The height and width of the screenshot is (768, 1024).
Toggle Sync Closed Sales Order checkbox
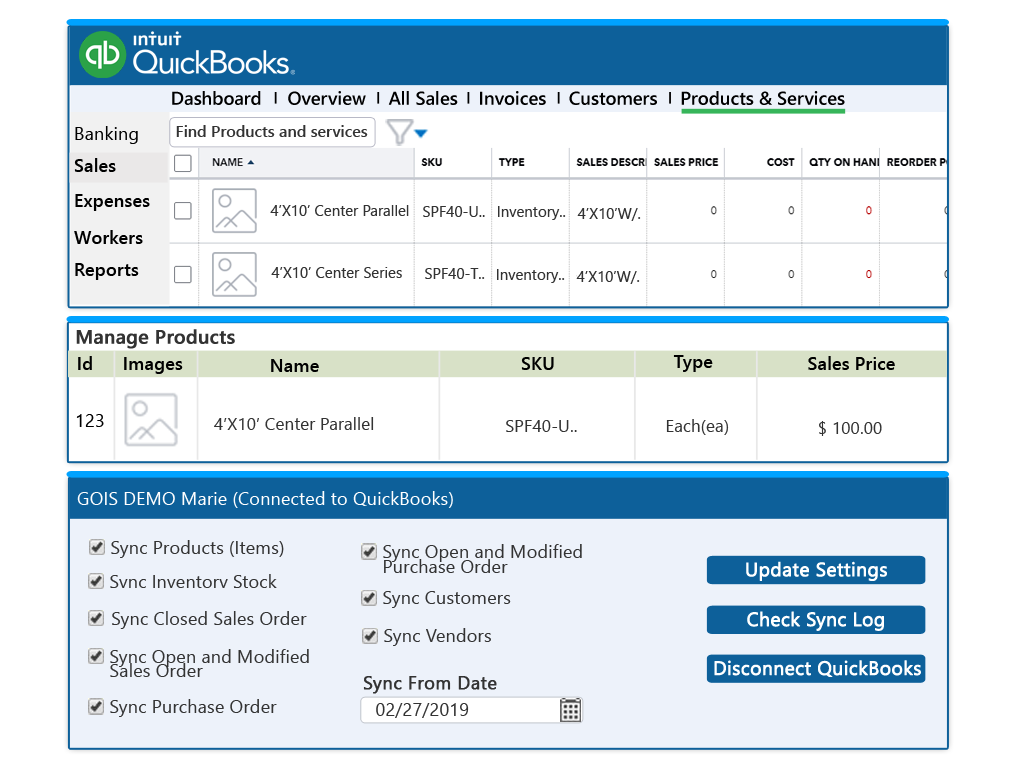(96, 618)
